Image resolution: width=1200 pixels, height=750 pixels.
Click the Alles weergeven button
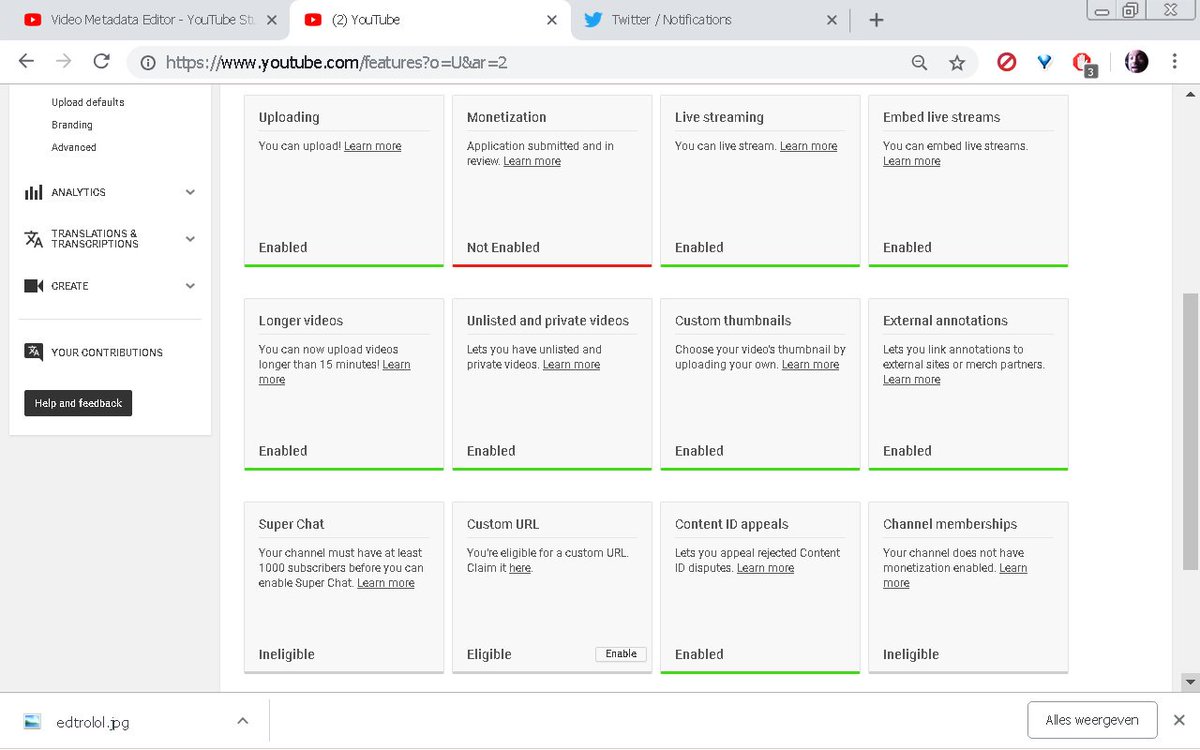1092,720
